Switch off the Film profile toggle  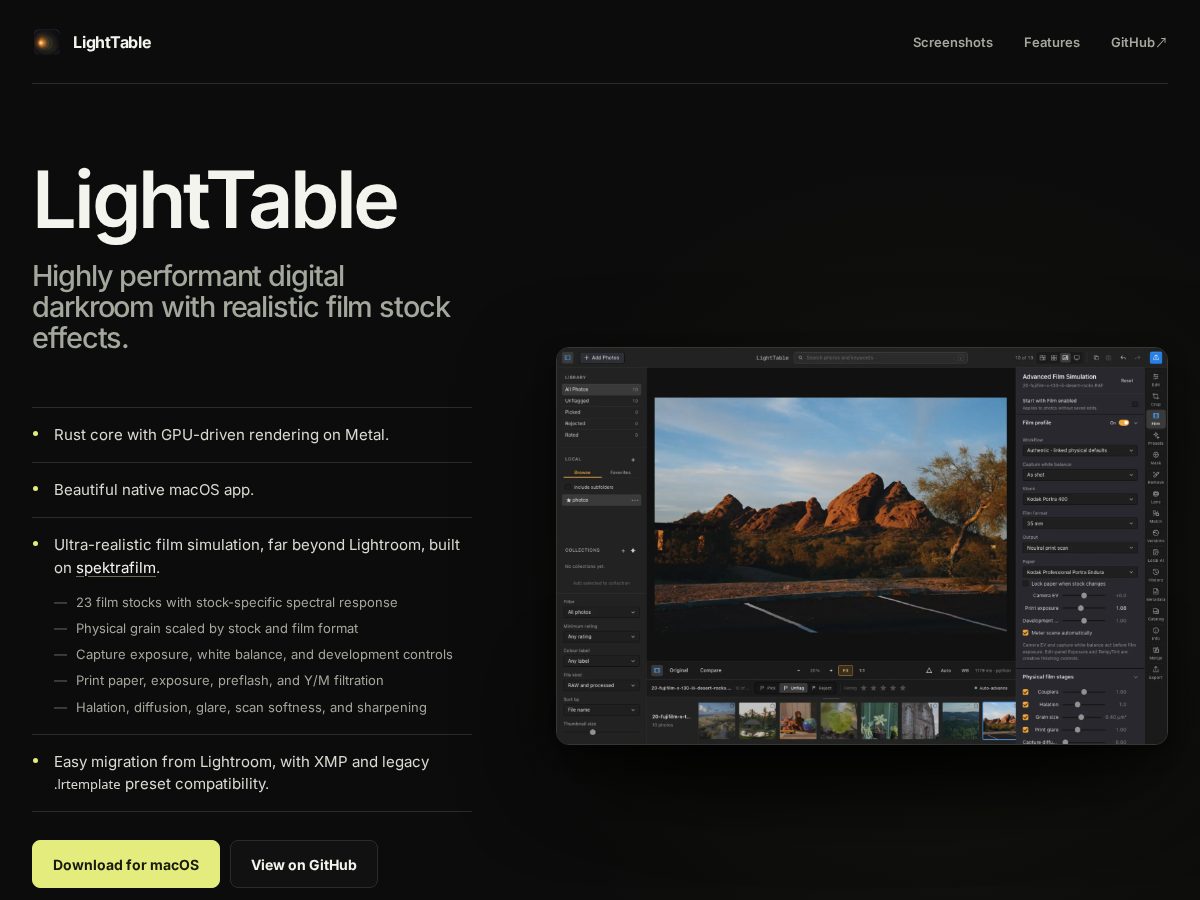[x=1124, y=423]
